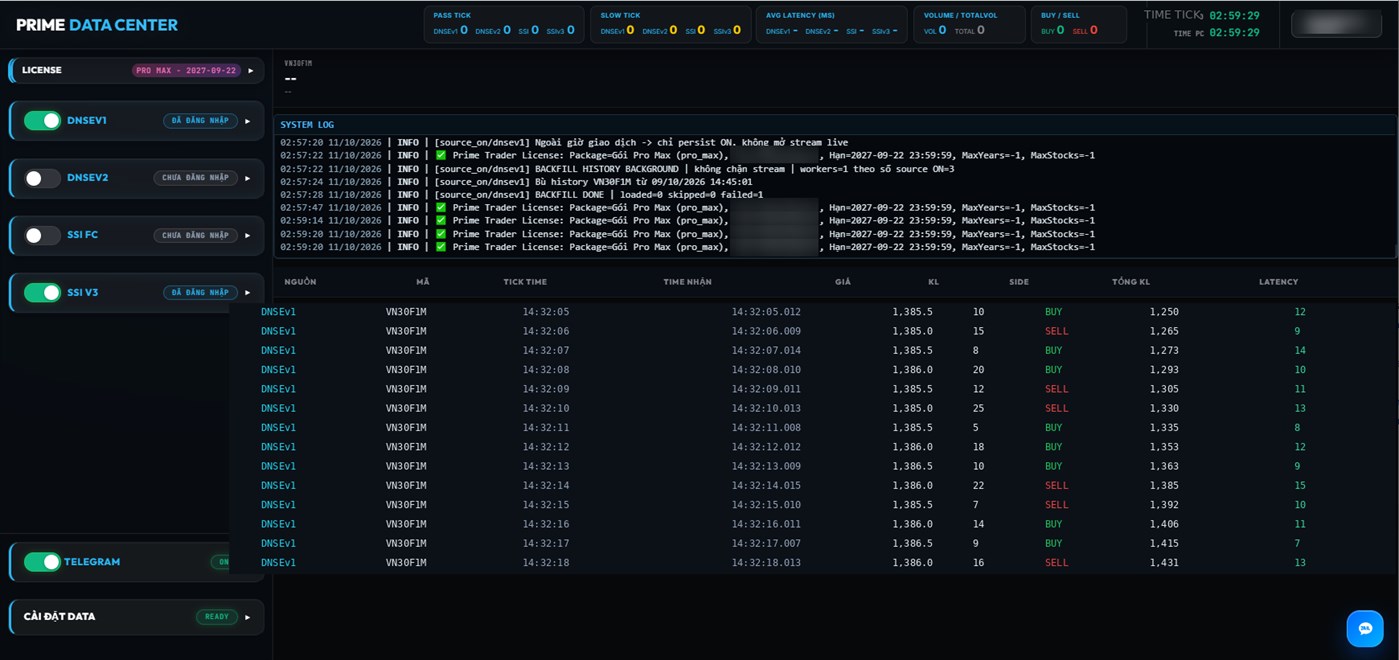Click green checkmark in 02:57:47 log line
This screenshot has height=660, width=1399.
[x=440, y=208]
